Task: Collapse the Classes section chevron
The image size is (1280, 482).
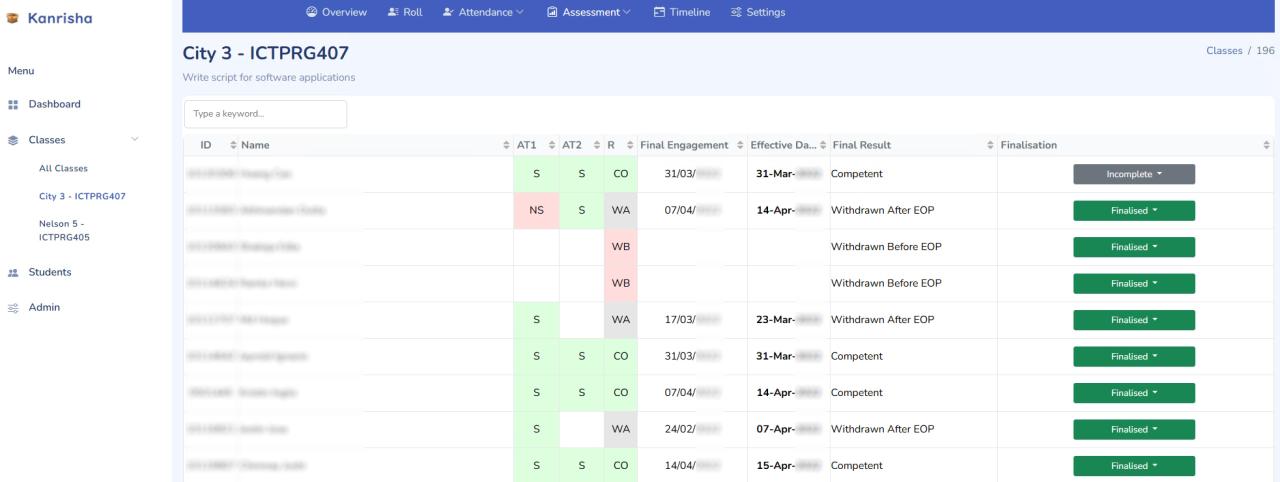Action: coord(135,140)
